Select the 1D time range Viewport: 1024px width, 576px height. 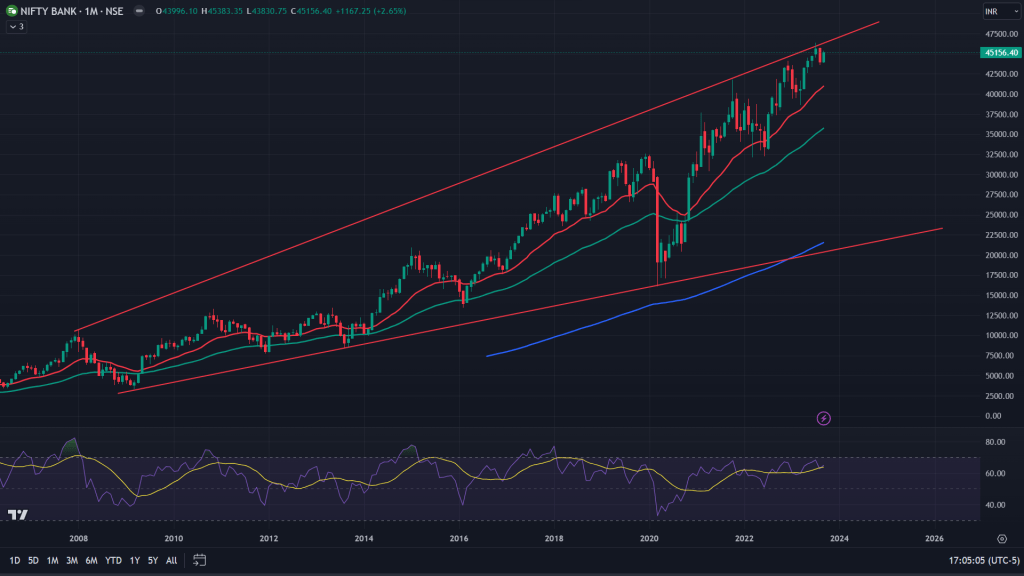tap(14, 560)
